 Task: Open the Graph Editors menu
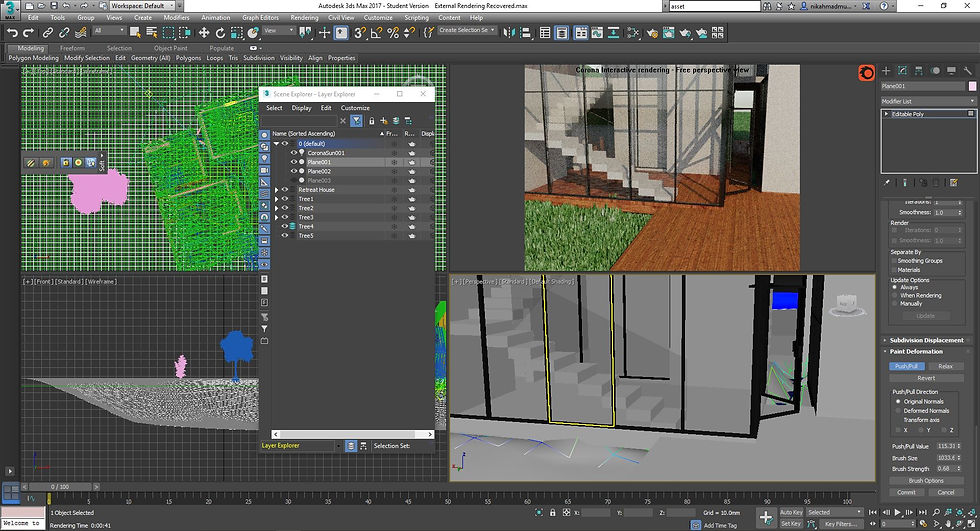click(260, 17)
